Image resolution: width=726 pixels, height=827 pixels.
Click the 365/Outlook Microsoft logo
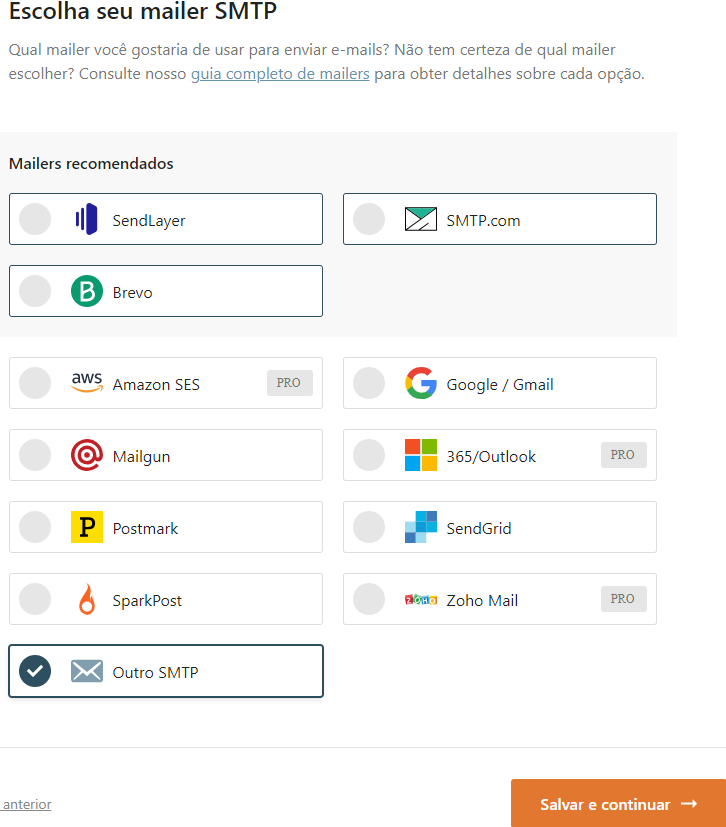coord(421,455)
